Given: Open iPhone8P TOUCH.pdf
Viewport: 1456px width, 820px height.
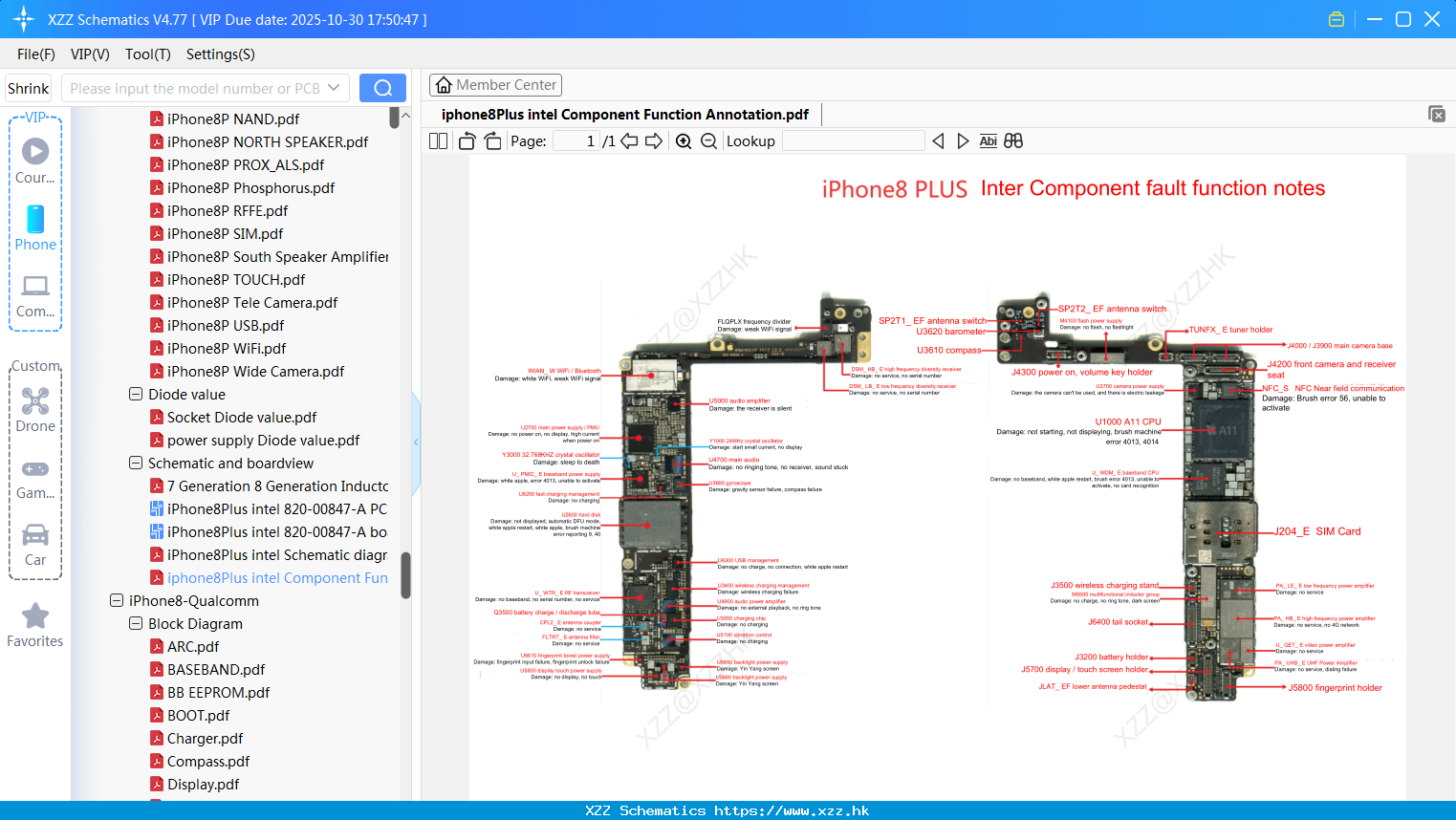Looking at the screenshot, I should (x=235, y=279).
